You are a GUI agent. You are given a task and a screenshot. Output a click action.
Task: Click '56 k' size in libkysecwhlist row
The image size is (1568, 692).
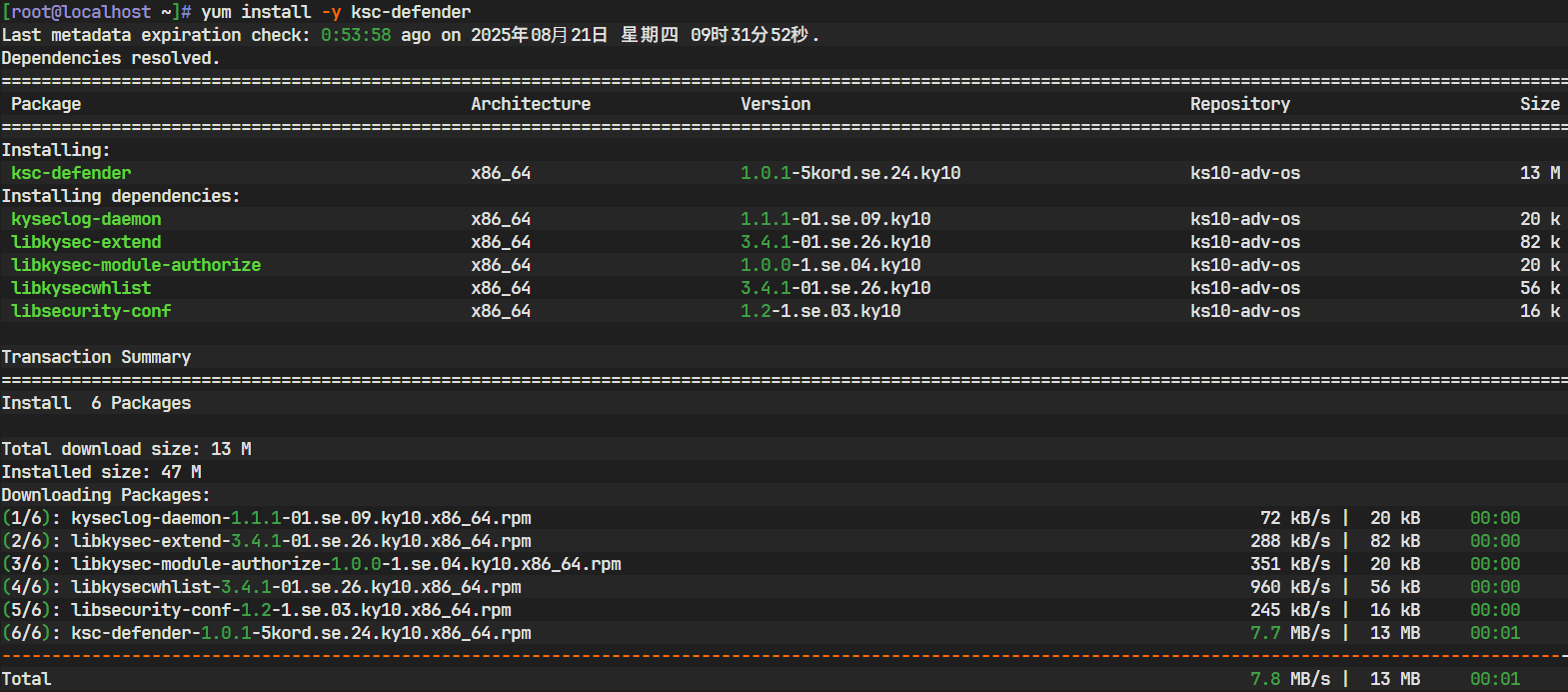pyautogui.click(x=1540, y=288)
